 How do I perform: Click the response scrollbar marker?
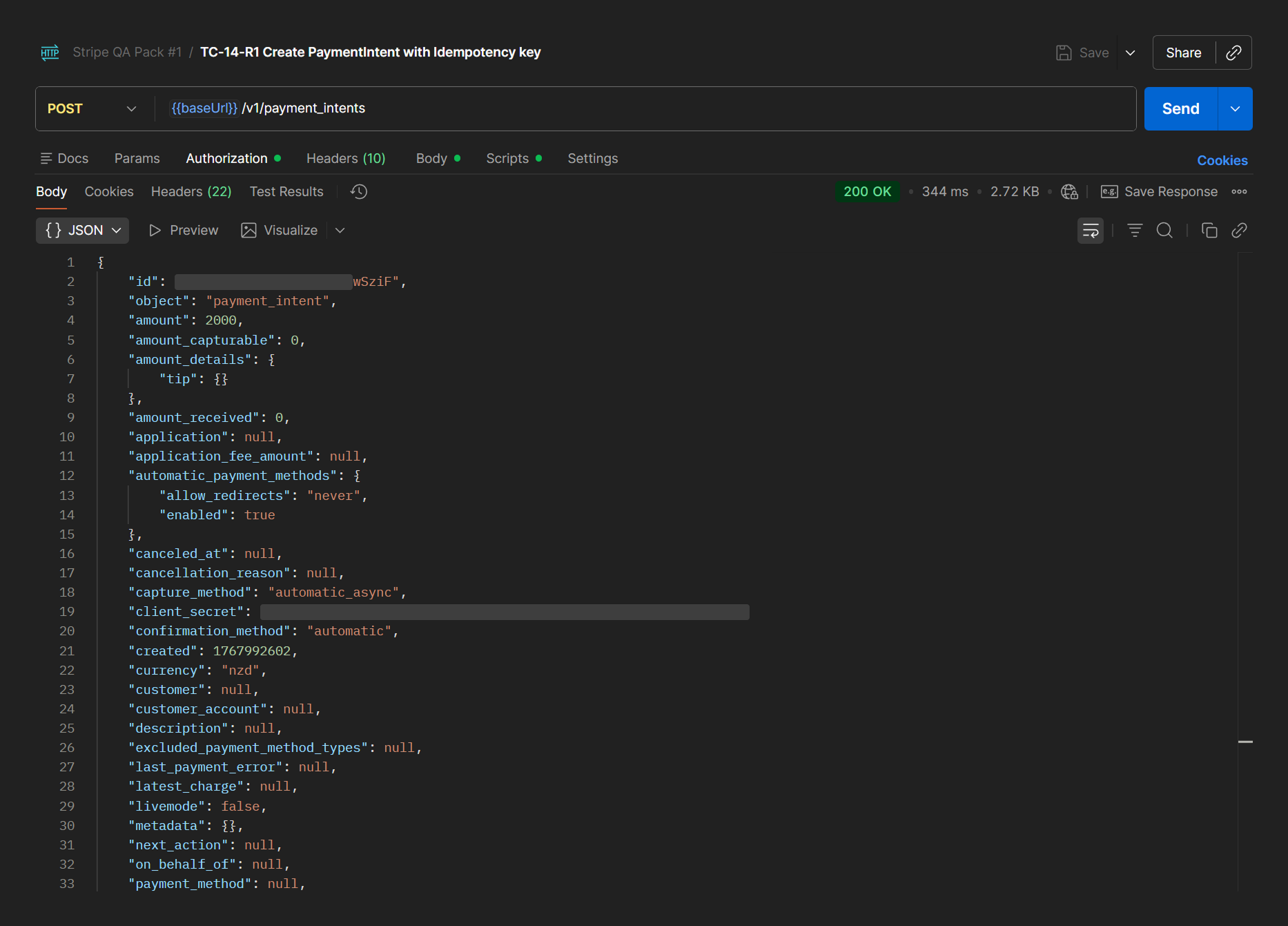pos(1245,742)
